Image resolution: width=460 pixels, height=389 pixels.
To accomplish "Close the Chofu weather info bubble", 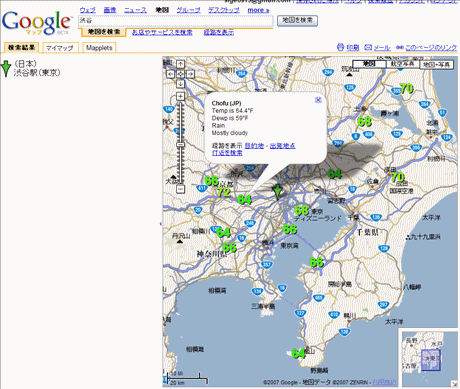I will pyautogui.click(x=318, y=100).
